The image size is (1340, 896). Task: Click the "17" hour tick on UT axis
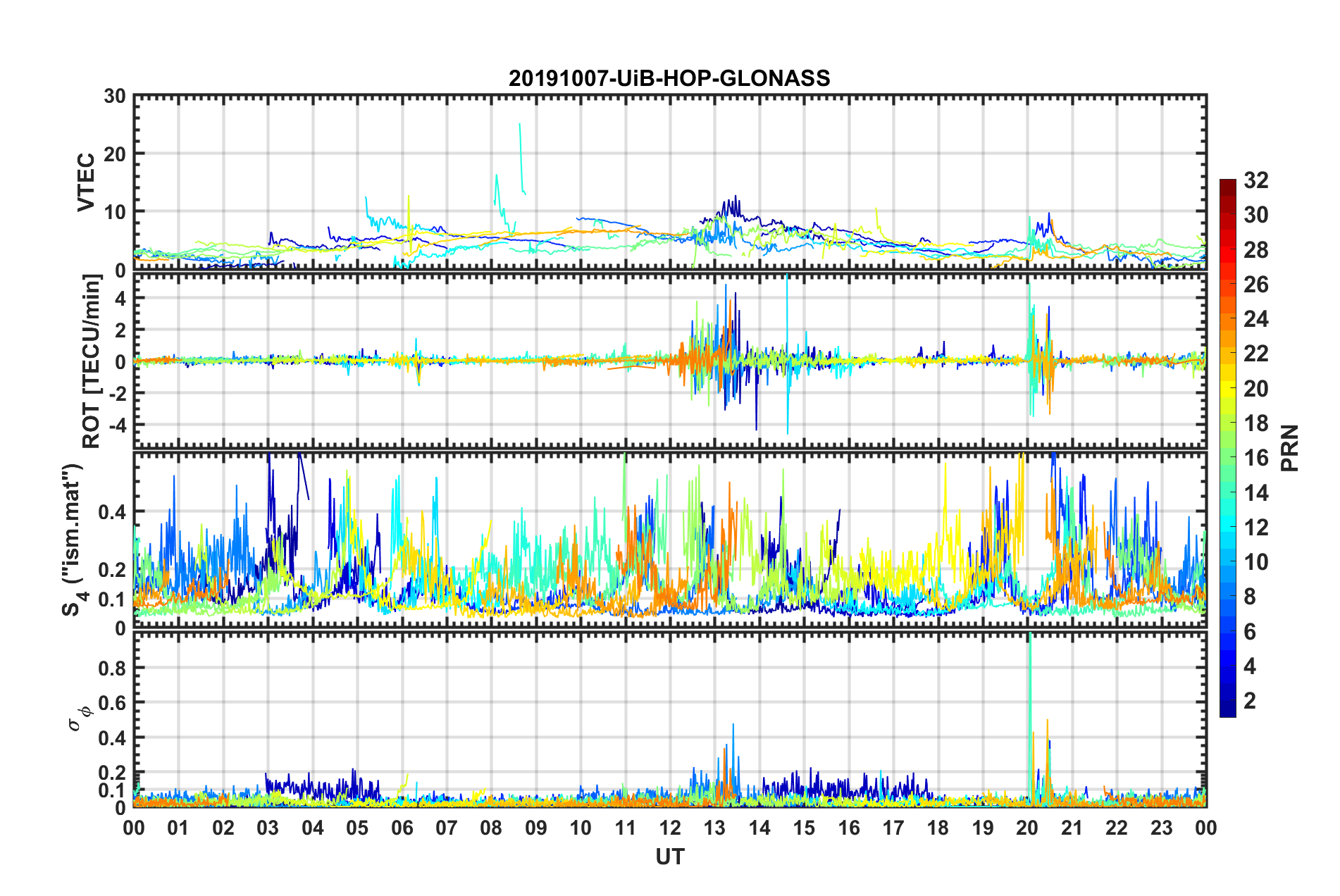click(x=893, y=828)
